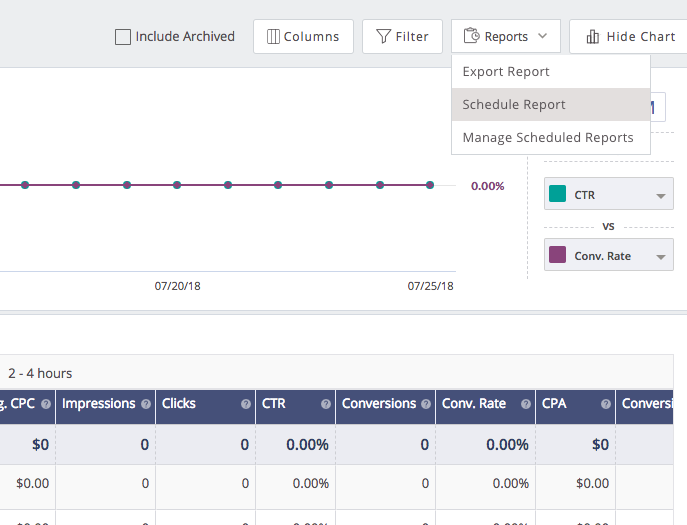687x525 pixels.
Task: Click the help icon beside Conv. Rate column
Action: tap(525, 404)
